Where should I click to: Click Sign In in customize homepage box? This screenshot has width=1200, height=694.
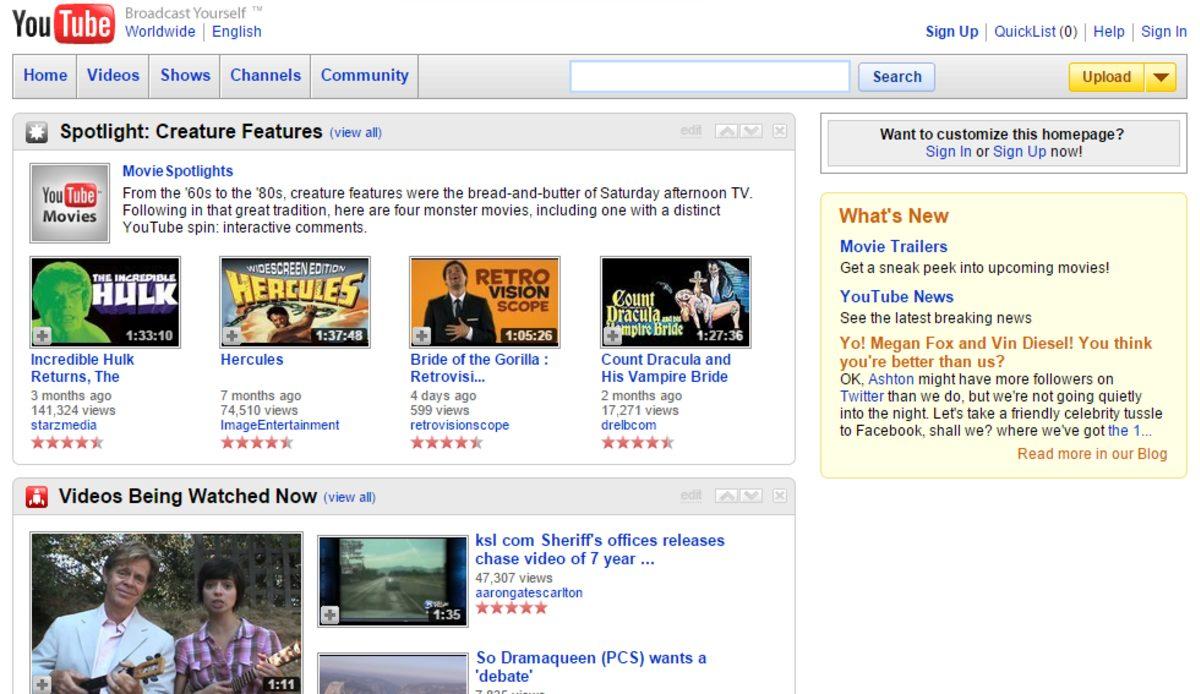click(x=948, y=152)
